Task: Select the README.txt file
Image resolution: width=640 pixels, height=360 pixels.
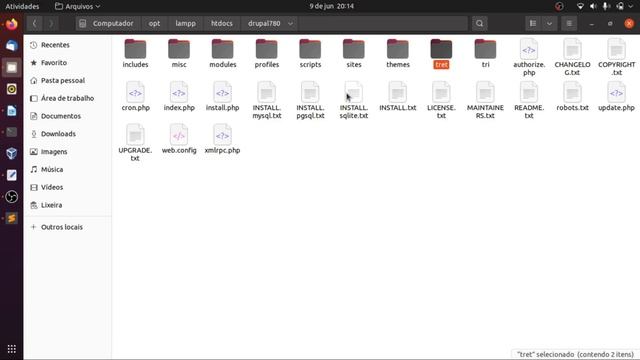Action: coord(529,100)
